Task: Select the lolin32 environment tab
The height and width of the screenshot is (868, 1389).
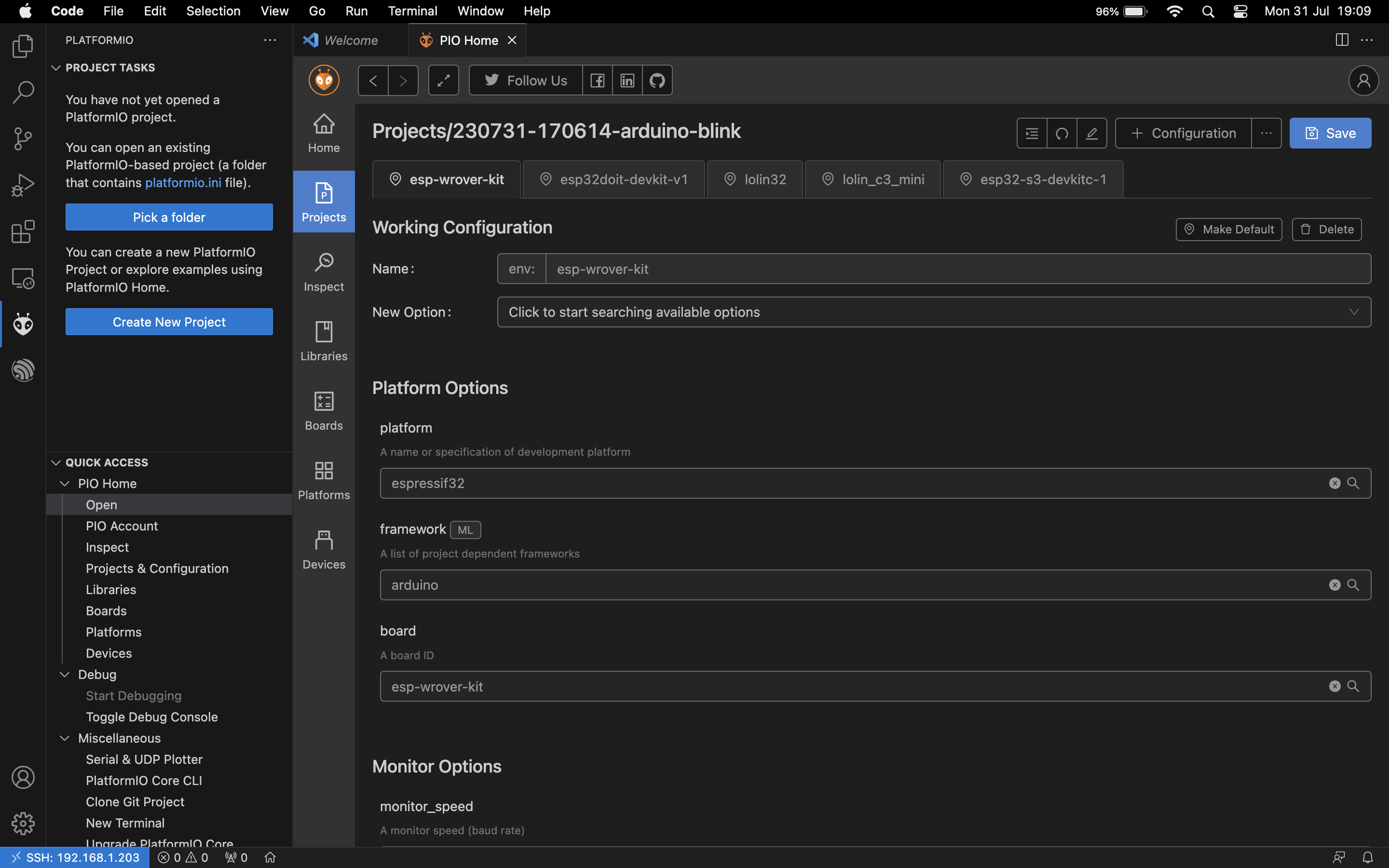Action: tap(754, 178)
